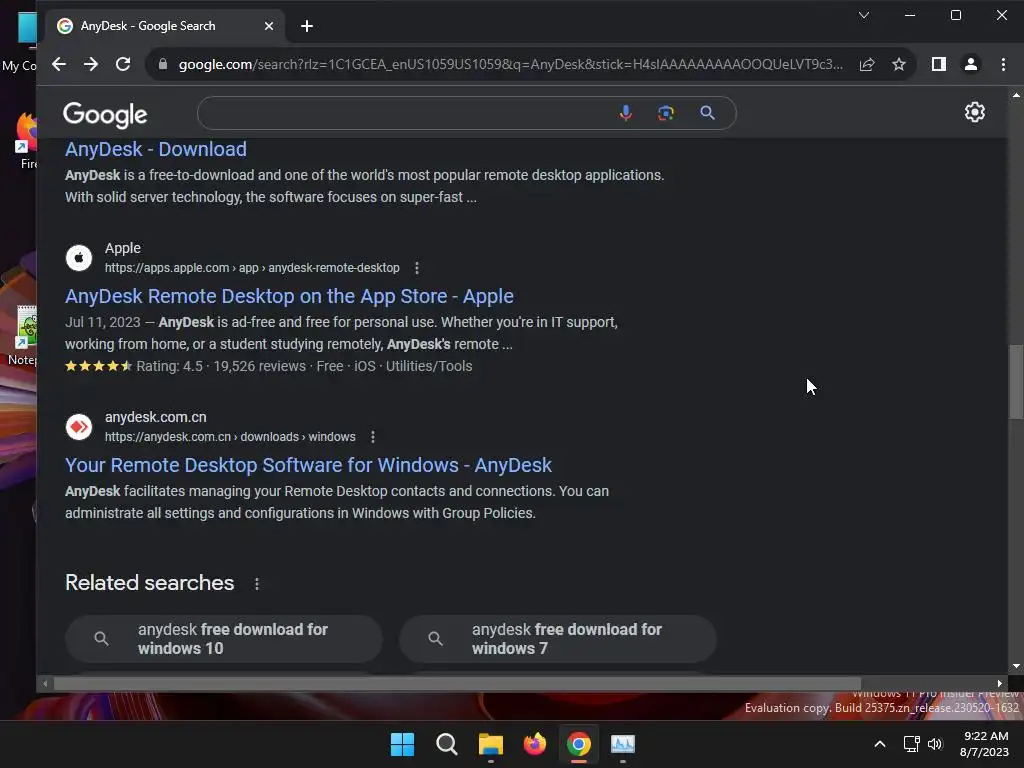Share this page from the address bar
The image size is (1024, 768).
click(867, 64)
